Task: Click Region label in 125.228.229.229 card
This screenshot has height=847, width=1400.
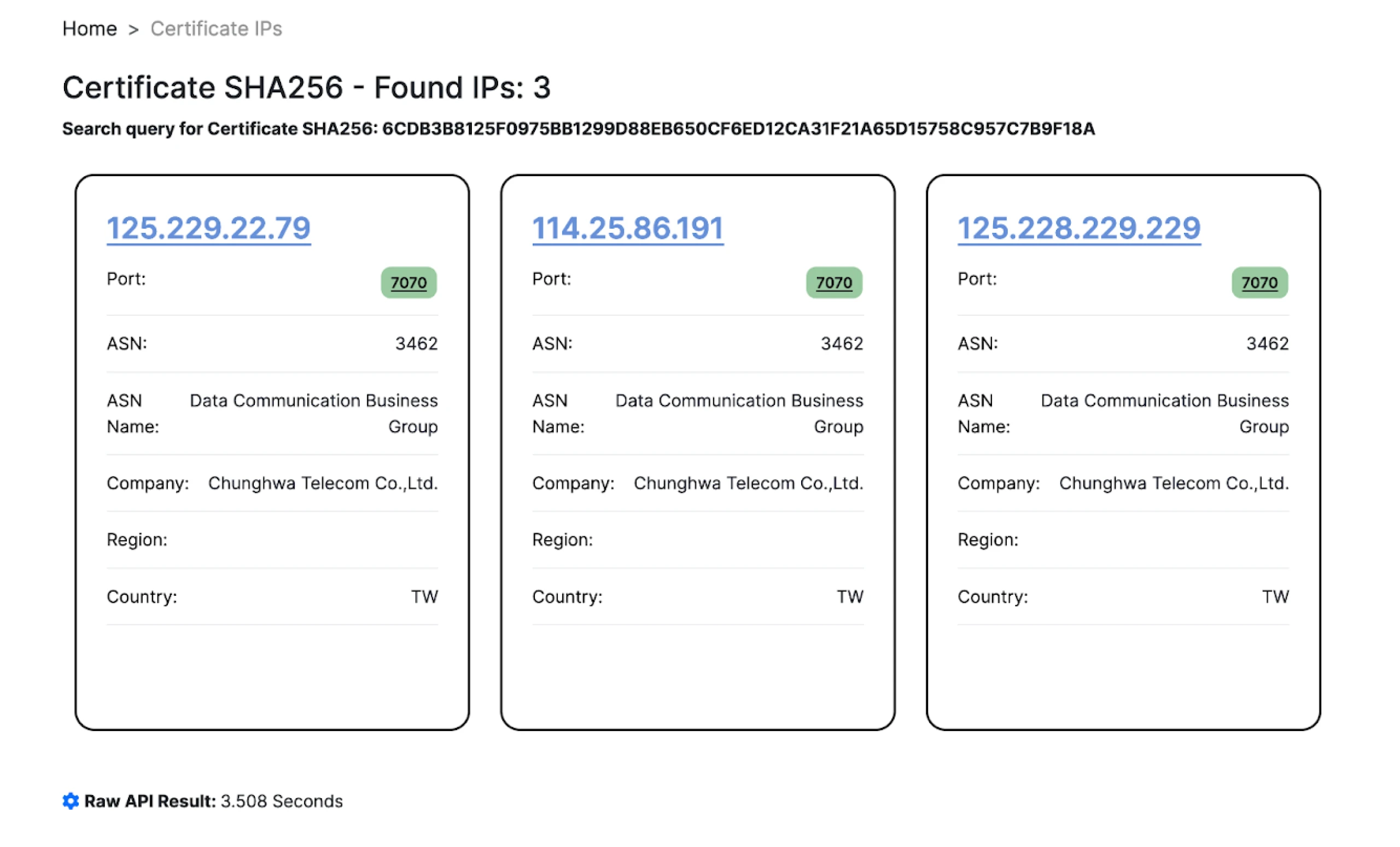Action: coord(988,539)
